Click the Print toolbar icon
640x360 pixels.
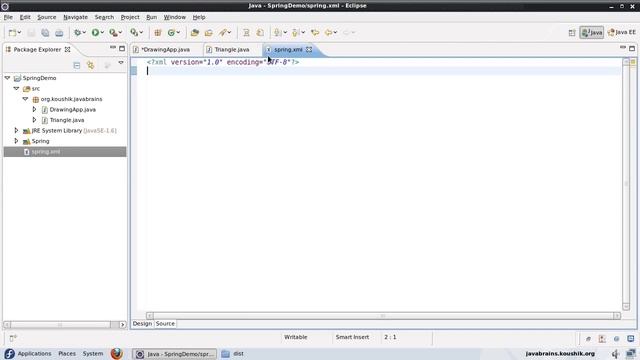59,33
